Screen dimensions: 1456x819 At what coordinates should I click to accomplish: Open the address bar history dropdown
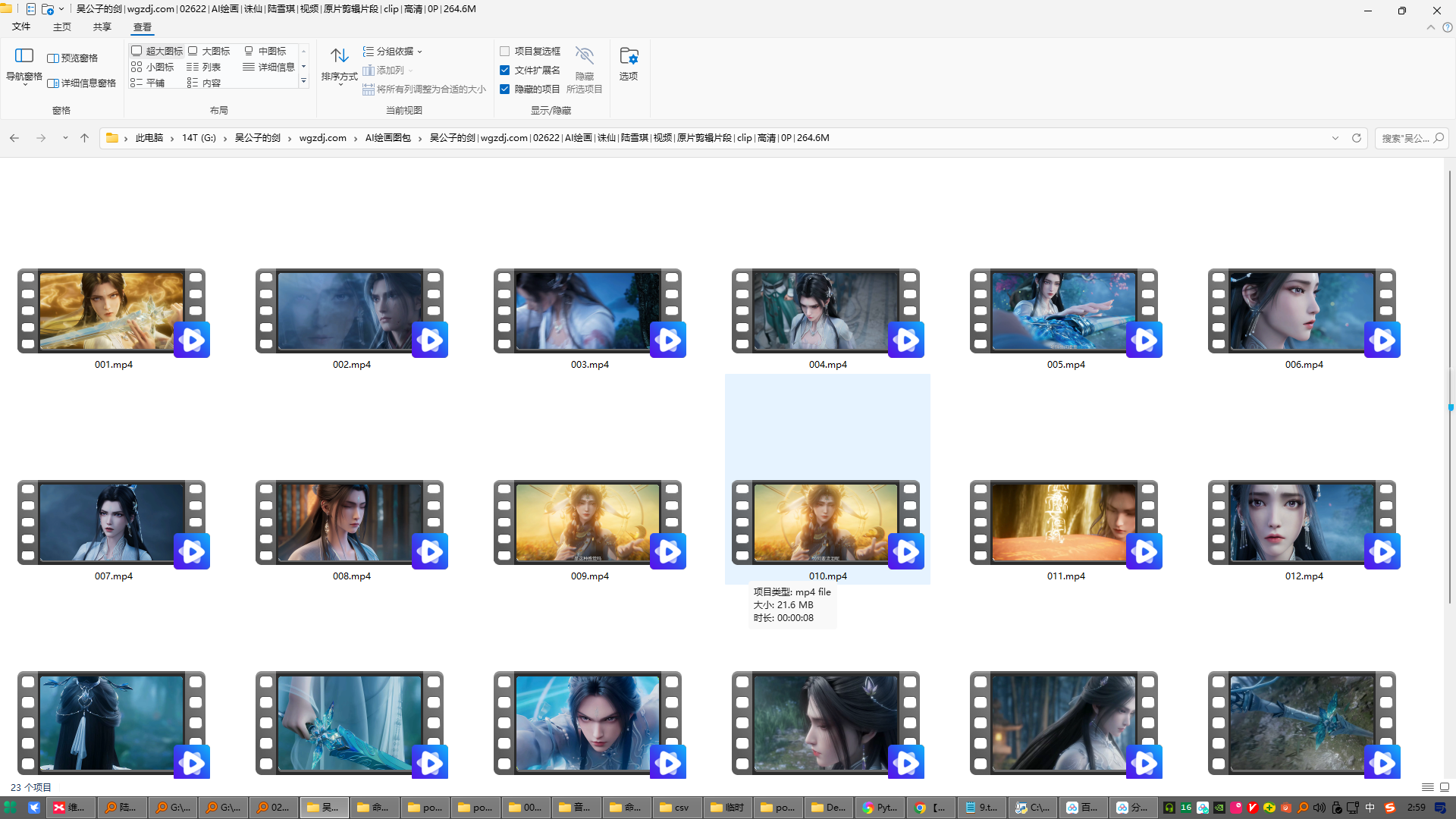[1335, 138]
